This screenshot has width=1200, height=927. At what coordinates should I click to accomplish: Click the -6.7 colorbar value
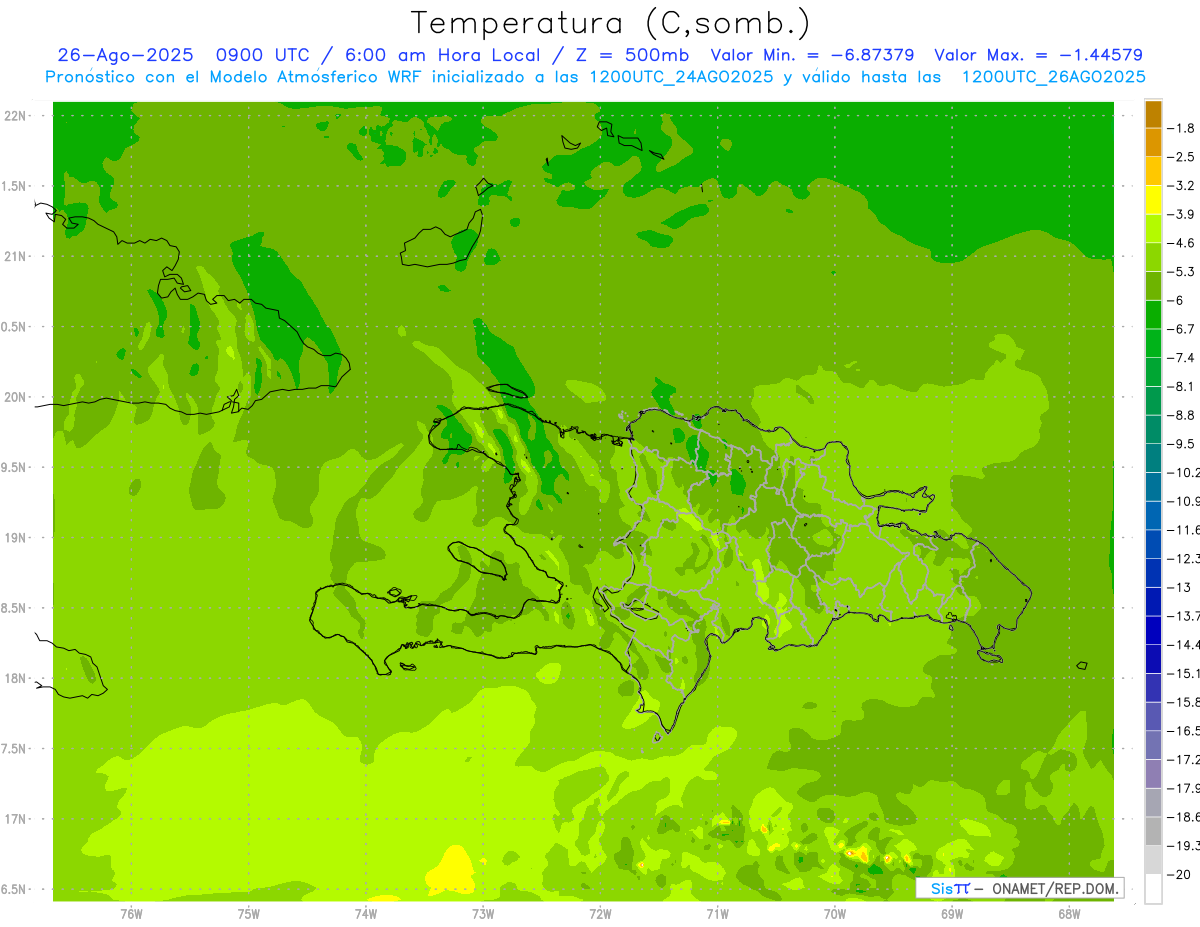click(x=1180, y=328)
